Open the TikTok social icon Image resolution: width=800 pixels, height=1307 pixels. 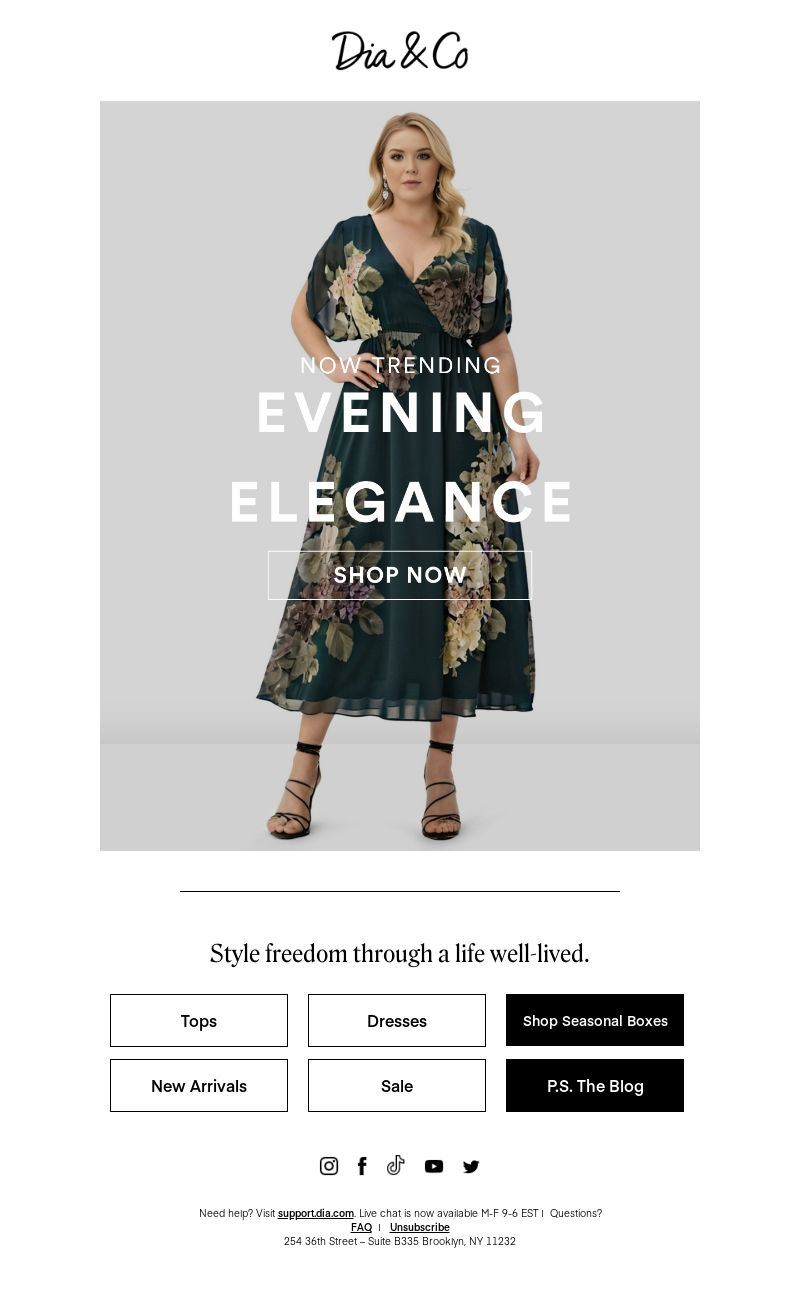(396, 1165)
